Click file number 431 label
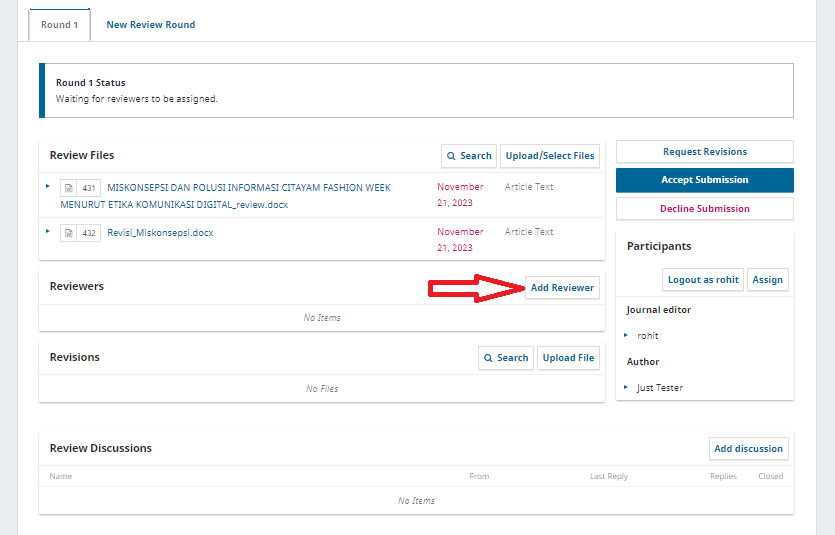Viewport: 835px width, 535px height. click(89, 188)
